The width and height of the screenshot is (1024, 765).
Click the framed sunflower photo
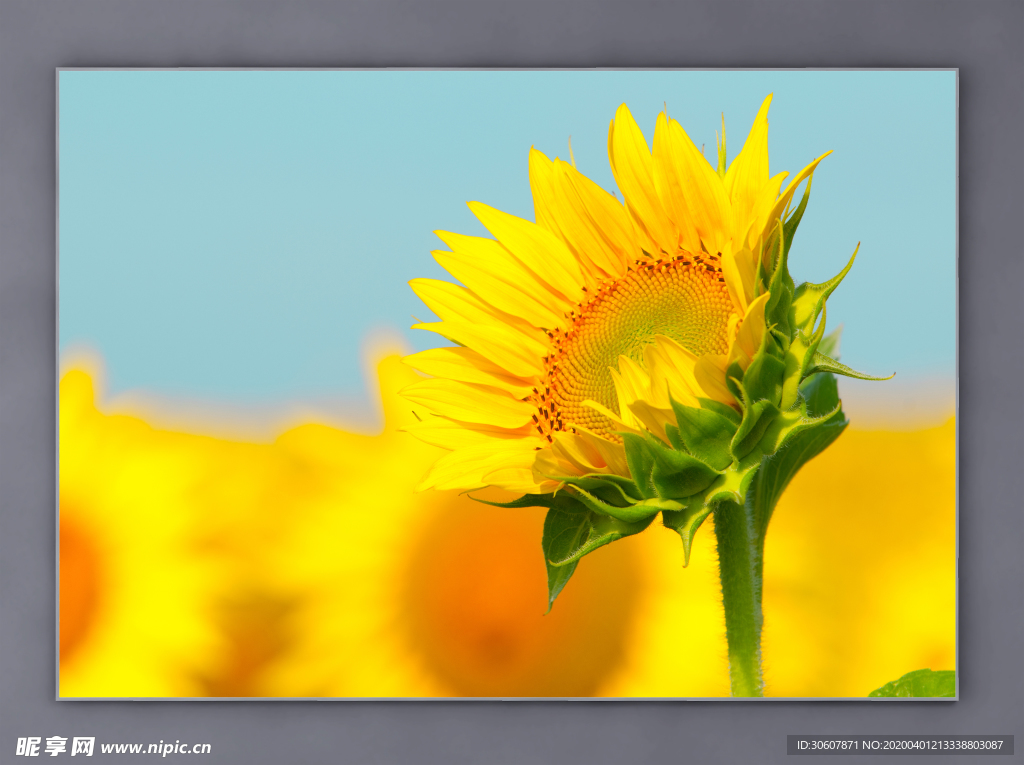pyautogui.click(x=507, y=383)
